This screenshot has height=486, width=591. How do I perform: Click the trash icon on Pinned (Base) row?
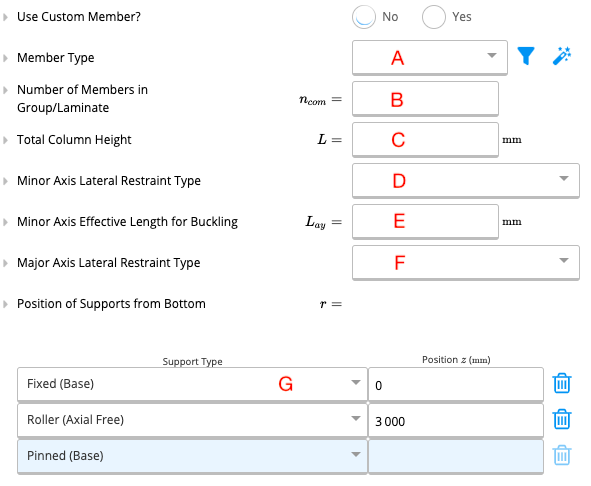[562, 455]
